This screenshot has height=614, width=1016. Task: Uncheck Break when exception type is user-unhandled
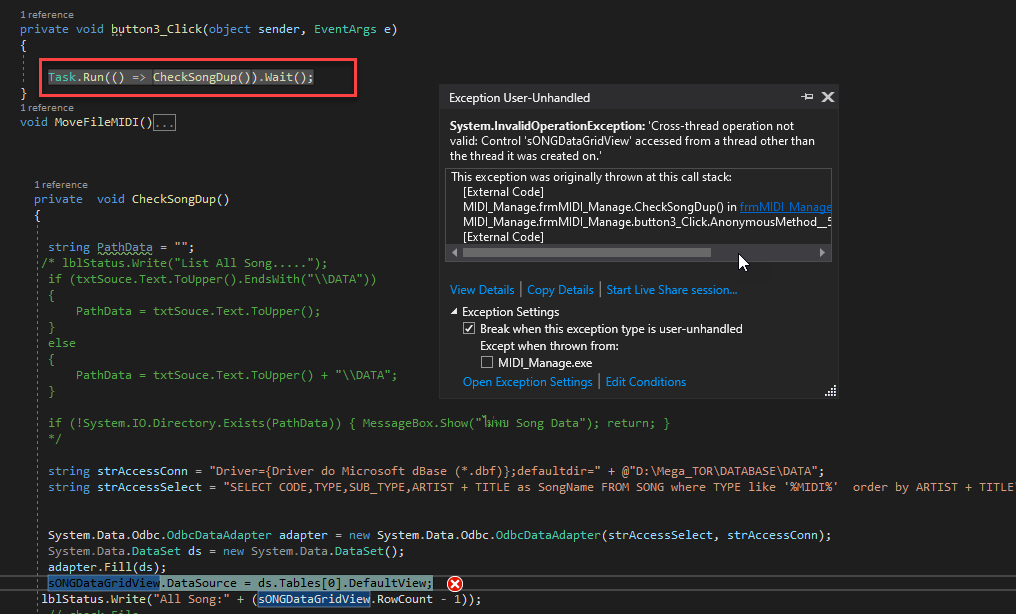(469, 328)
